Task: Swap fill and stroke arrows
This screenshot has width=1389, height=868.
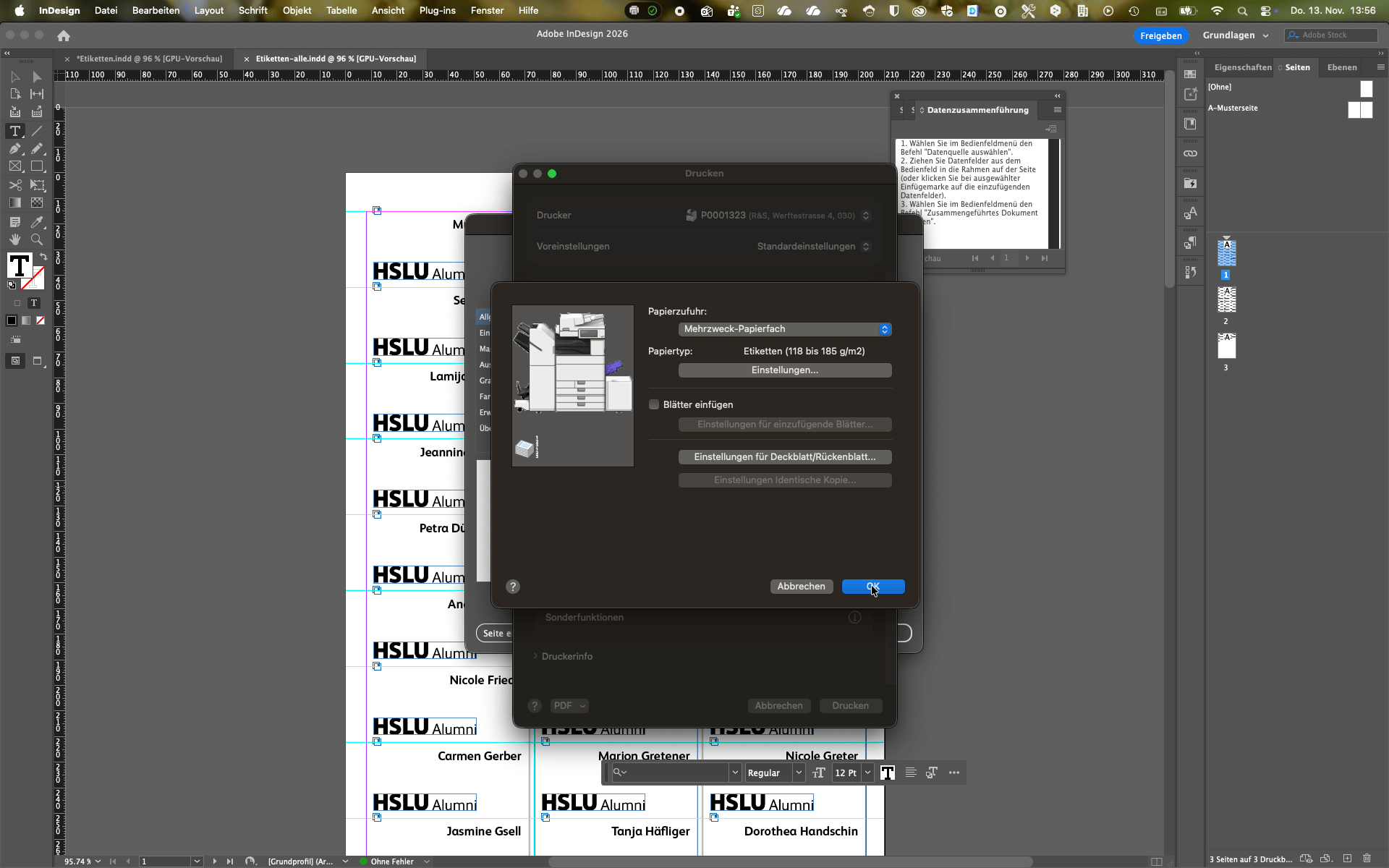Action: click(43, 257)
